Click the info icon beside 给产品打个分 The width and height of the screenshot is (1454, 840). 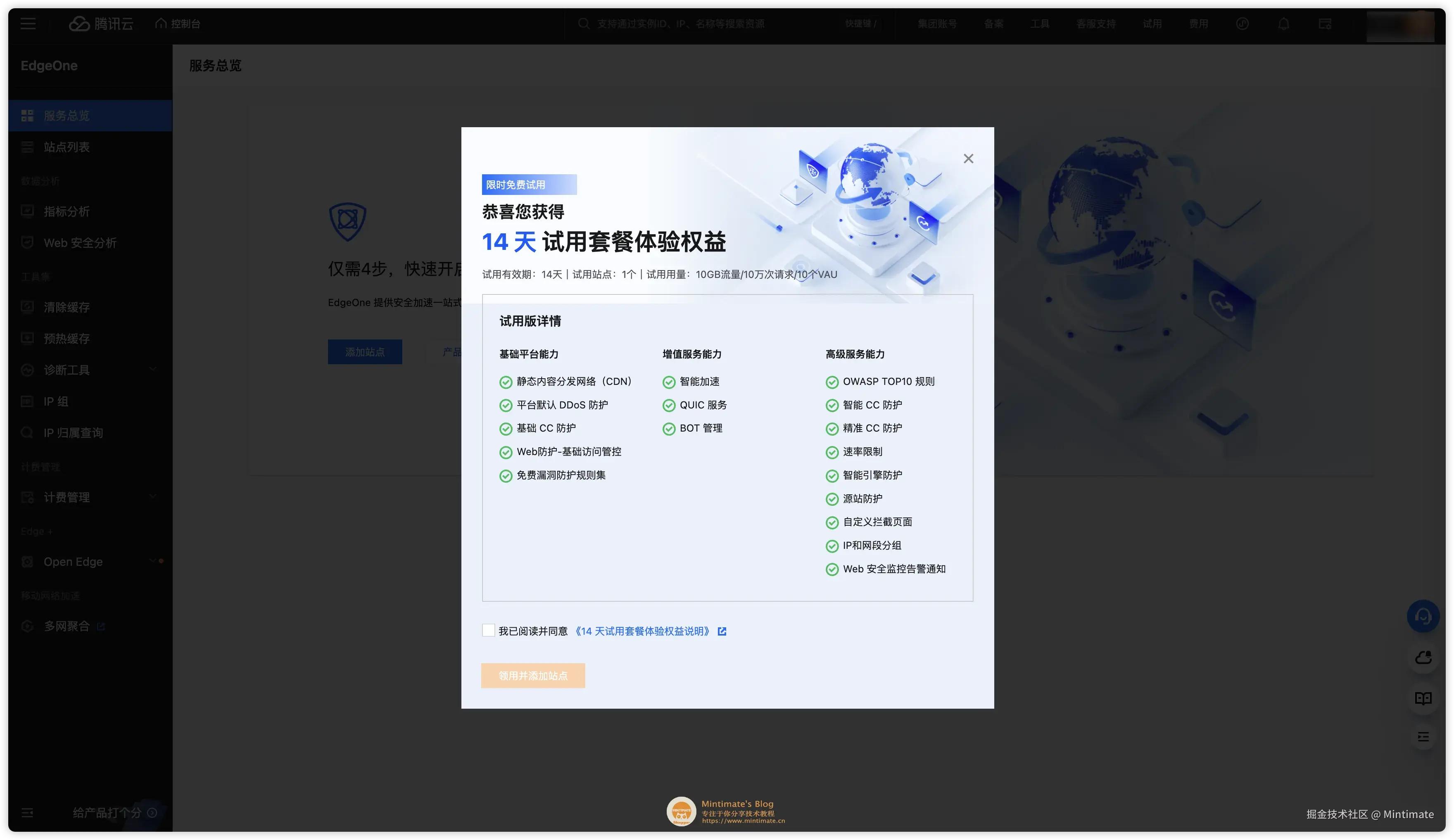point(152,812)
